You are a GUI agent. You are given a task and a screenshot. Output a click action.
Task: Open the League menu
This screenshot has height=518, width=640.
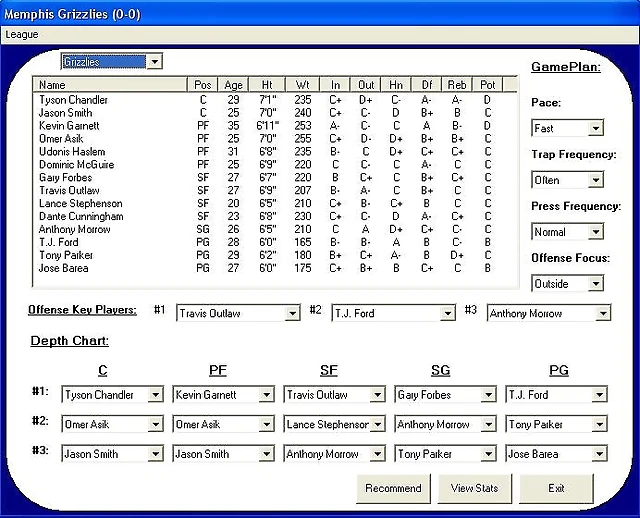[x=22, y=35]
